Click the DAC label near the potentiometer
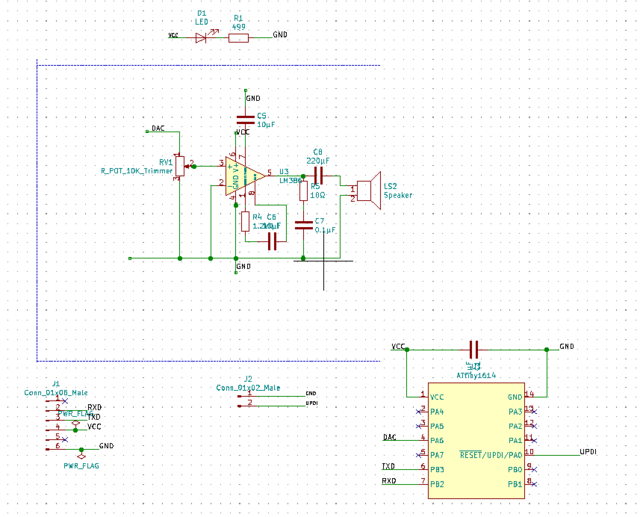This screenshot has height=517, width=640. click(158, 128)
